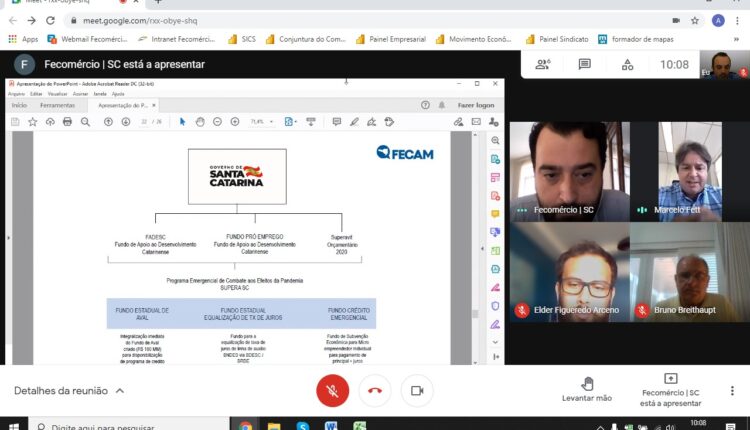Star the PDF document

pyautogui.click(x=33, y=122)
